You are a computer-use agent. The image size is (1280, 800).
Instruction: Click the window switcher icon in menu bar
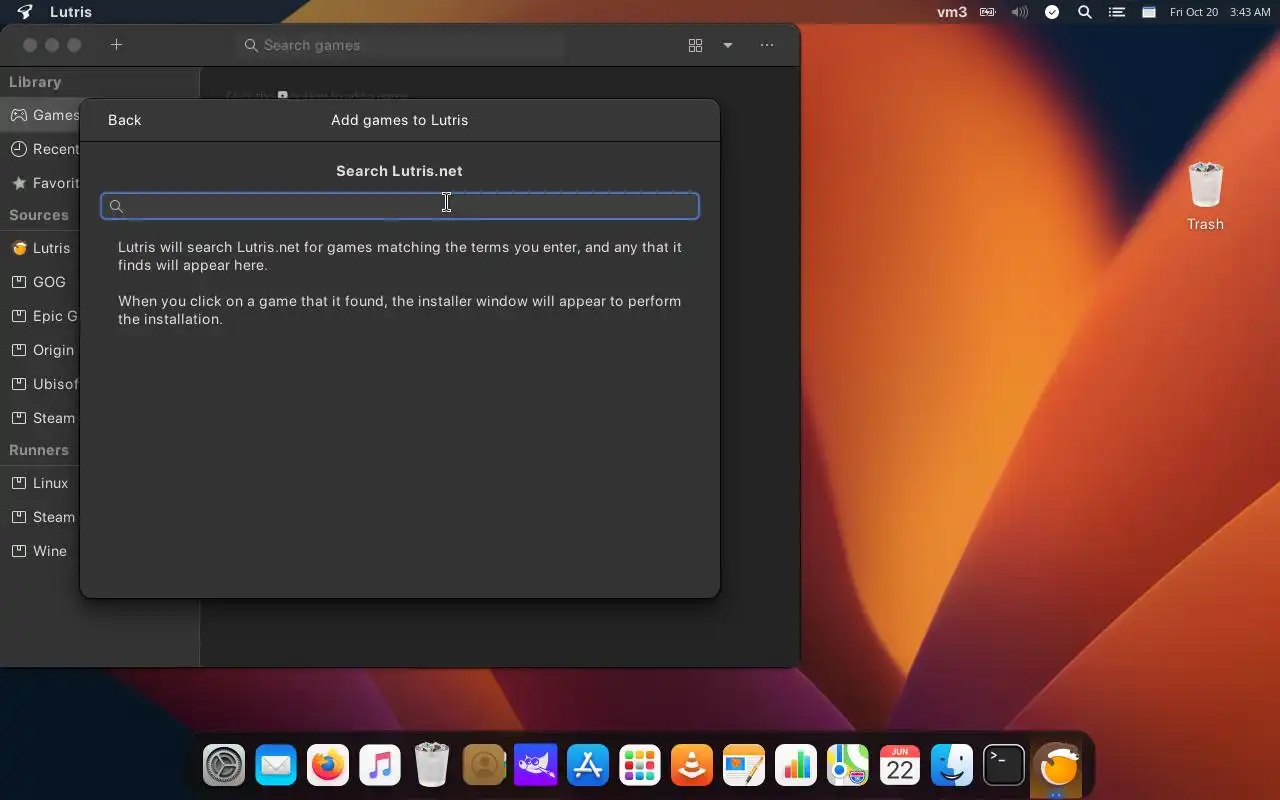coord(1149,12)
